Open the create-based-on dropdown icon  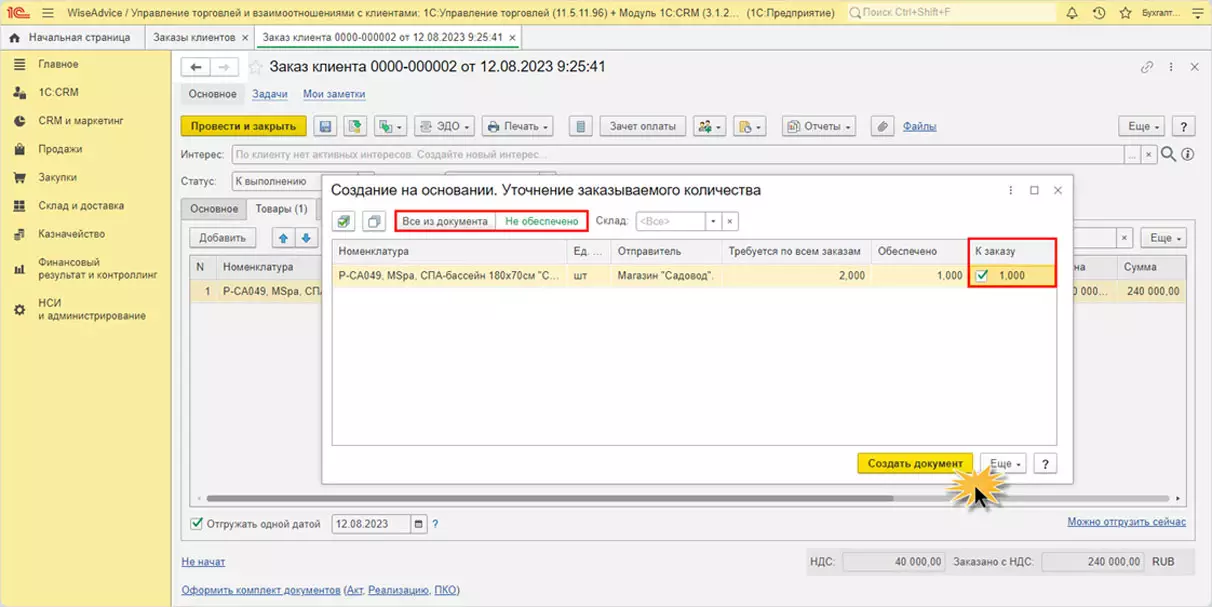(x=389, y=127)
